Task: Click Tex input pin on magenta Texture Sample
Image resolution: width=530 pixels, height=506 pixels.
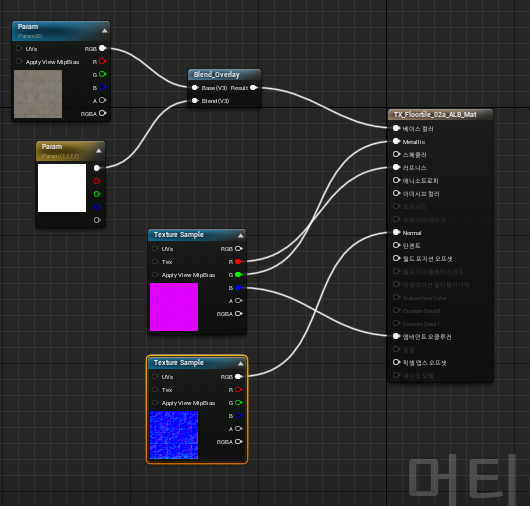Action: point(155,261)
